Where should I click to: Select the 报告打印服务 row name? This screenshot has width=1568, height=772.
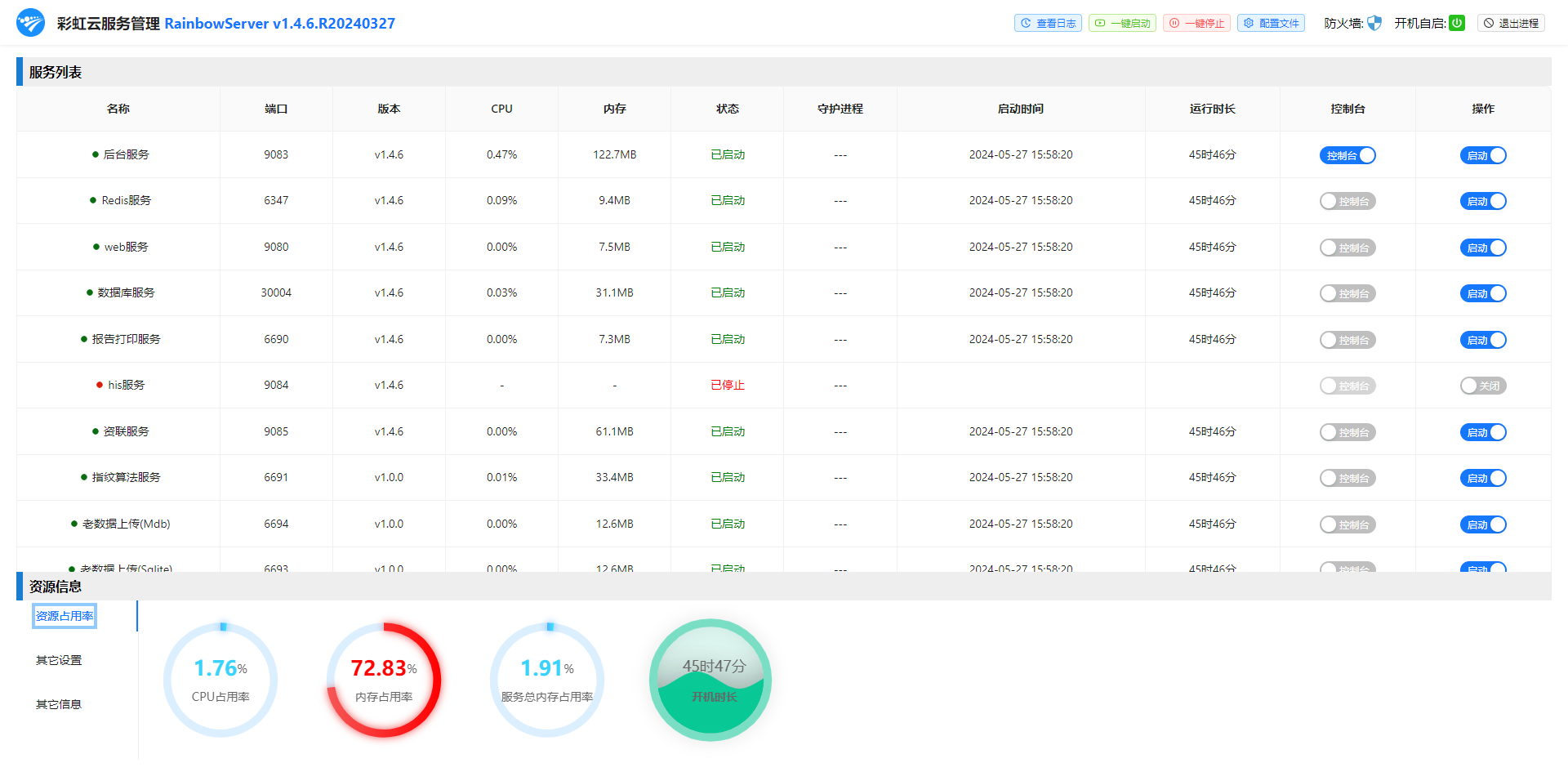(126, 339)
